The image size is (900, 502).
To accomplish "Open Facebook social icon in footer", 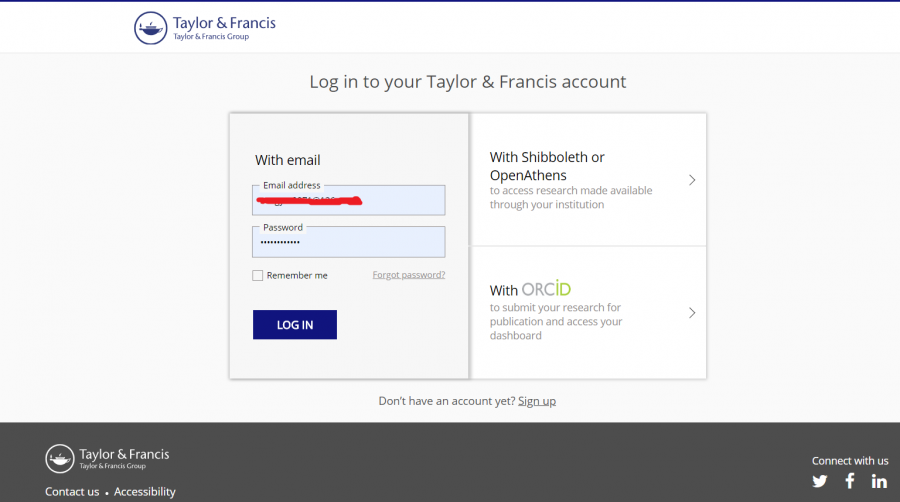I will (x=850, y=481).
